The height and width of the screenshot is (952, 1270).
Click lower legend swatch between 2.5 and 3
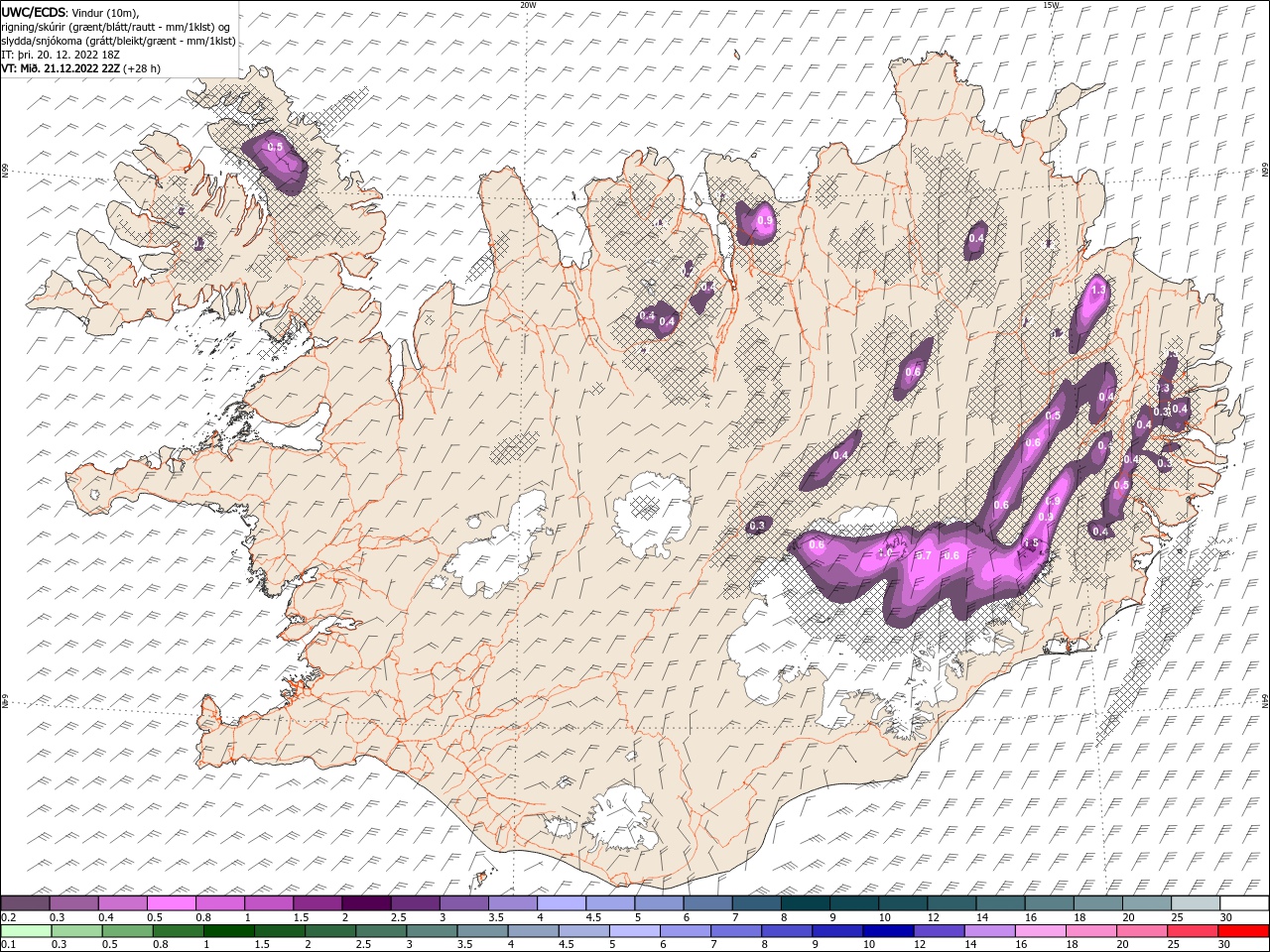[x=380, y=931]
